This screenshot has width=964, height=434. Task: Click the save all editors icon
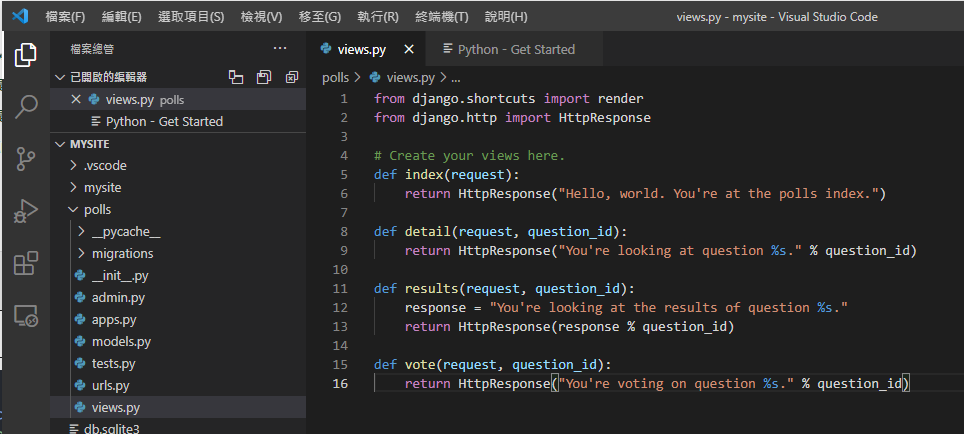tap(264, 77)
